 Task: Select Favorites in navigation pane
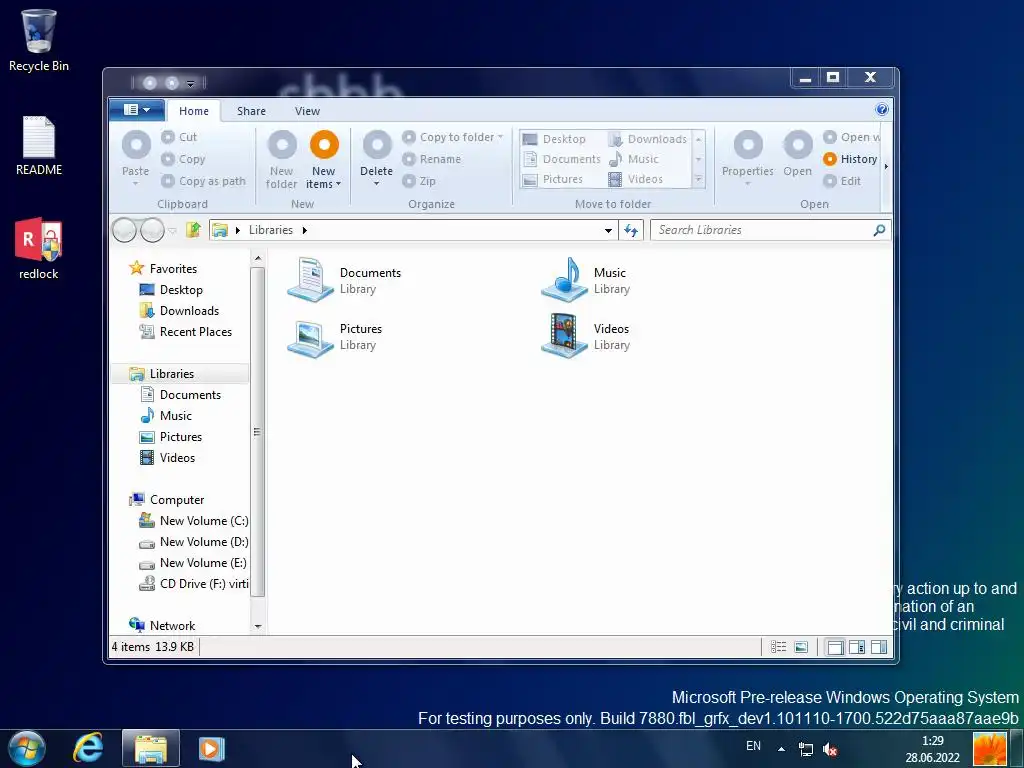coord(163,268)
